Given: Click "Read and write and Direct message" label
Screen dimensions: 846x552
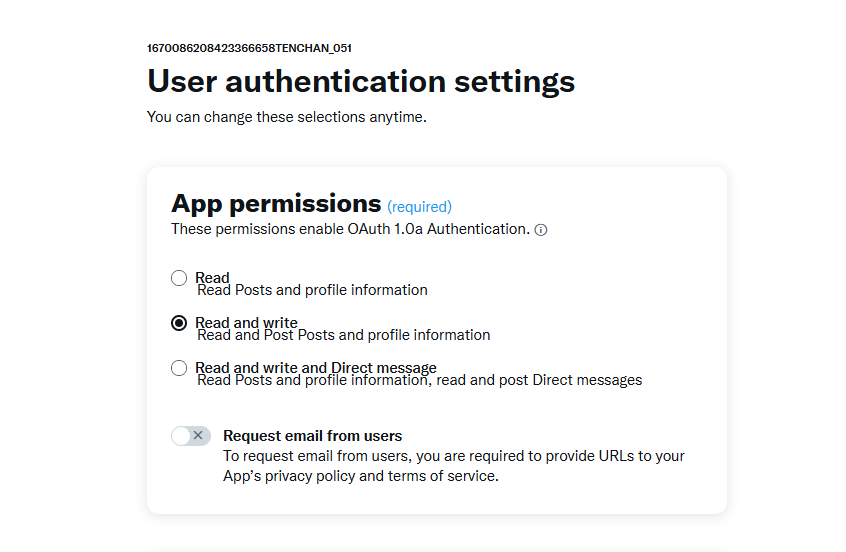Looking at the screenshot, I should tap(315, 367).
